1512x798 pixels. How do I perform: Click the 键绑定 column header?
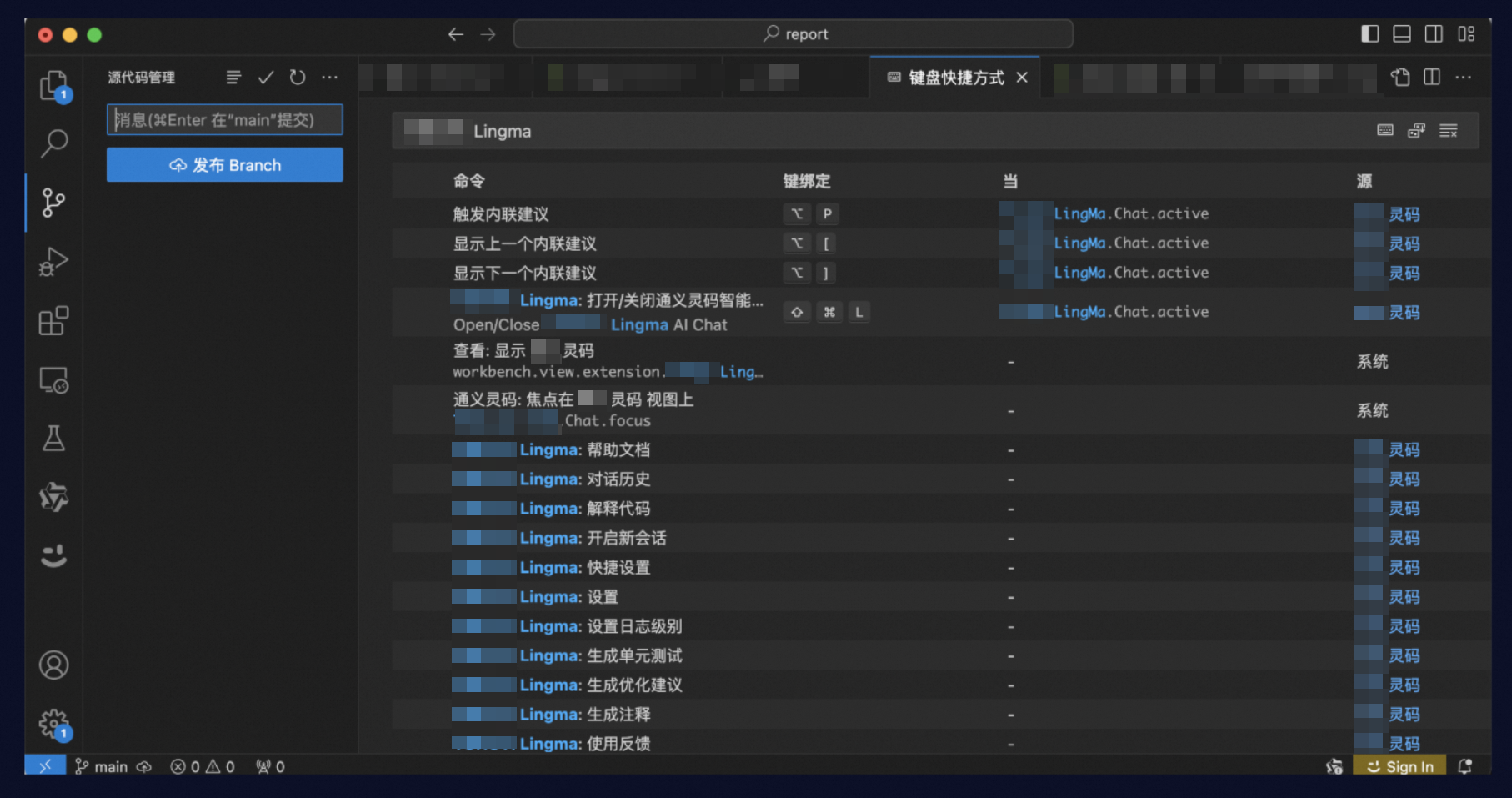click(x=807, y=181)
